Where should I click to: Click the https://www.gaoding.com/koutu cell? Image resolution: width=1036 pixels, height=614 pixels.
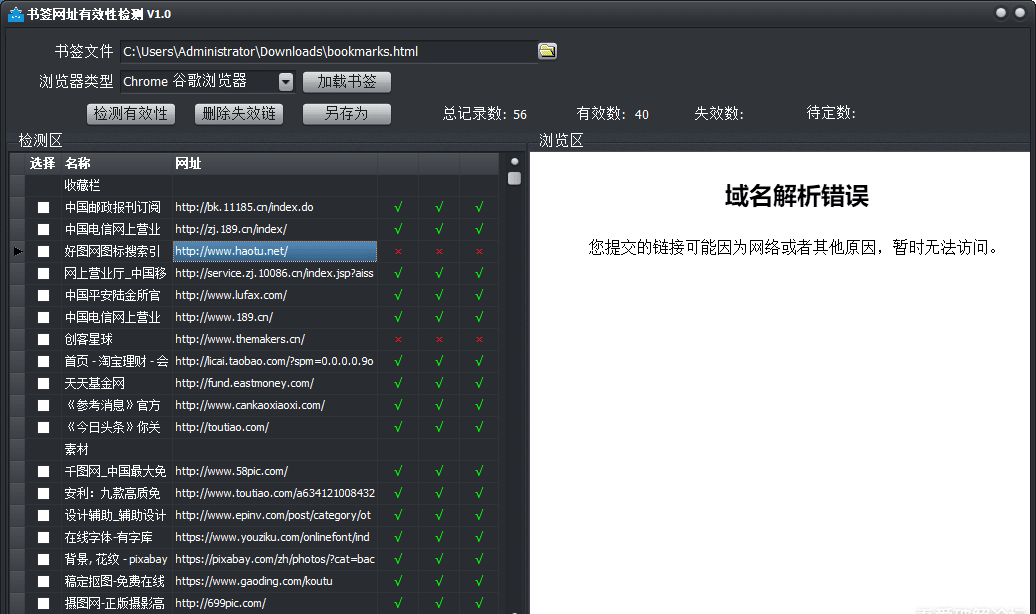[275, 581]
